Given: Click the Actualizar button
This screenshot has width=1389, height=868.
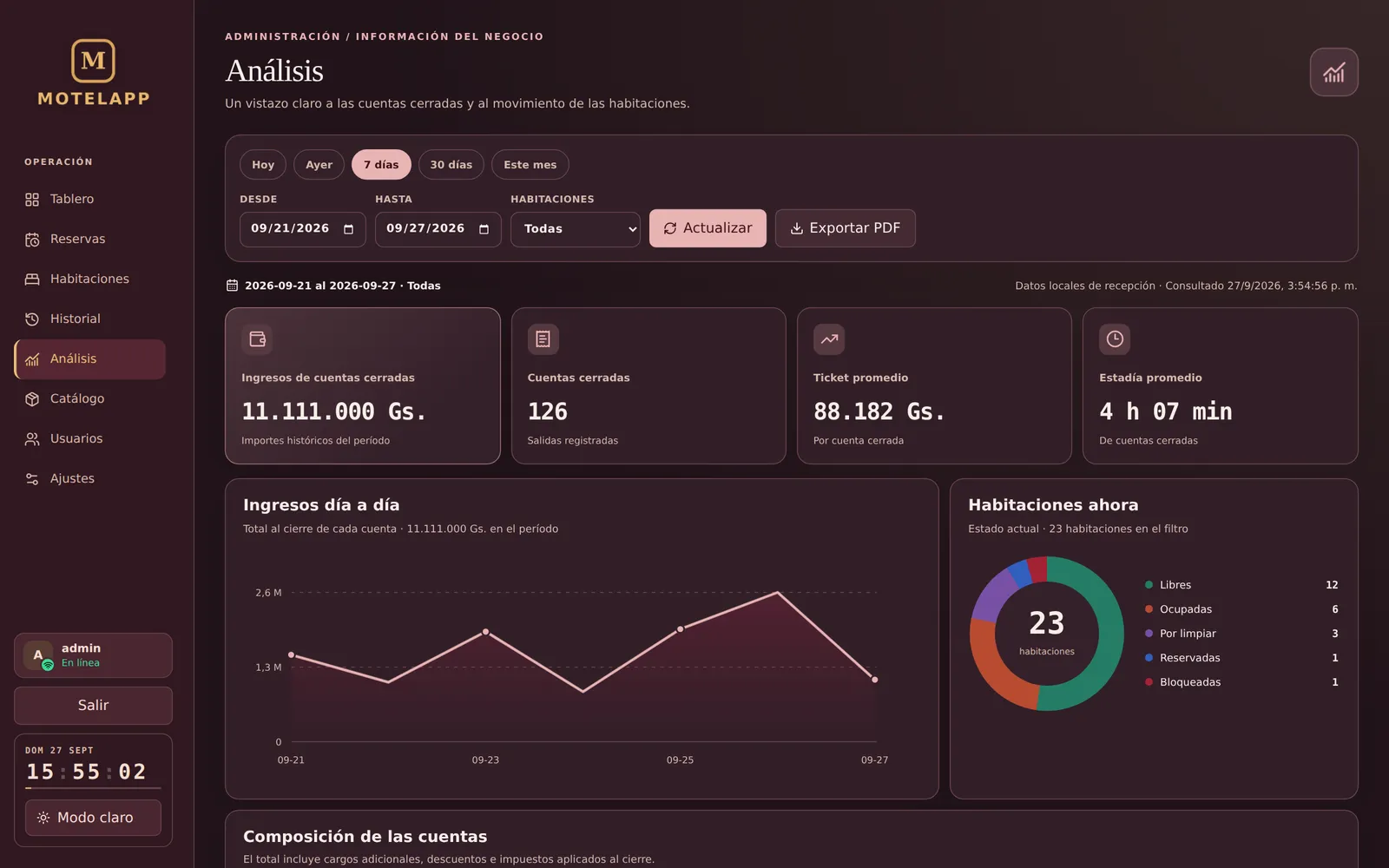Looking at the screenshot, I should (x=708, y=228).
